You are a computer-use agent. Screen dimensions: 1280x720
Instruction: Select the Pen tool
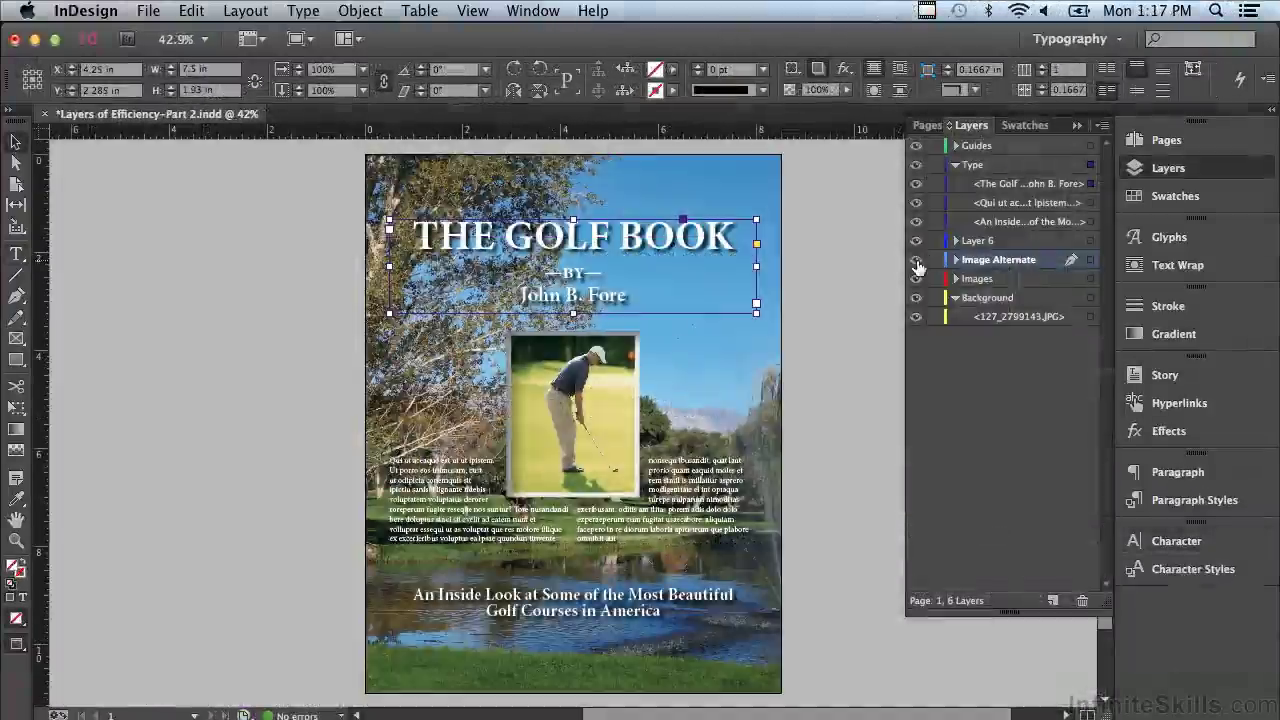(16, 296)
